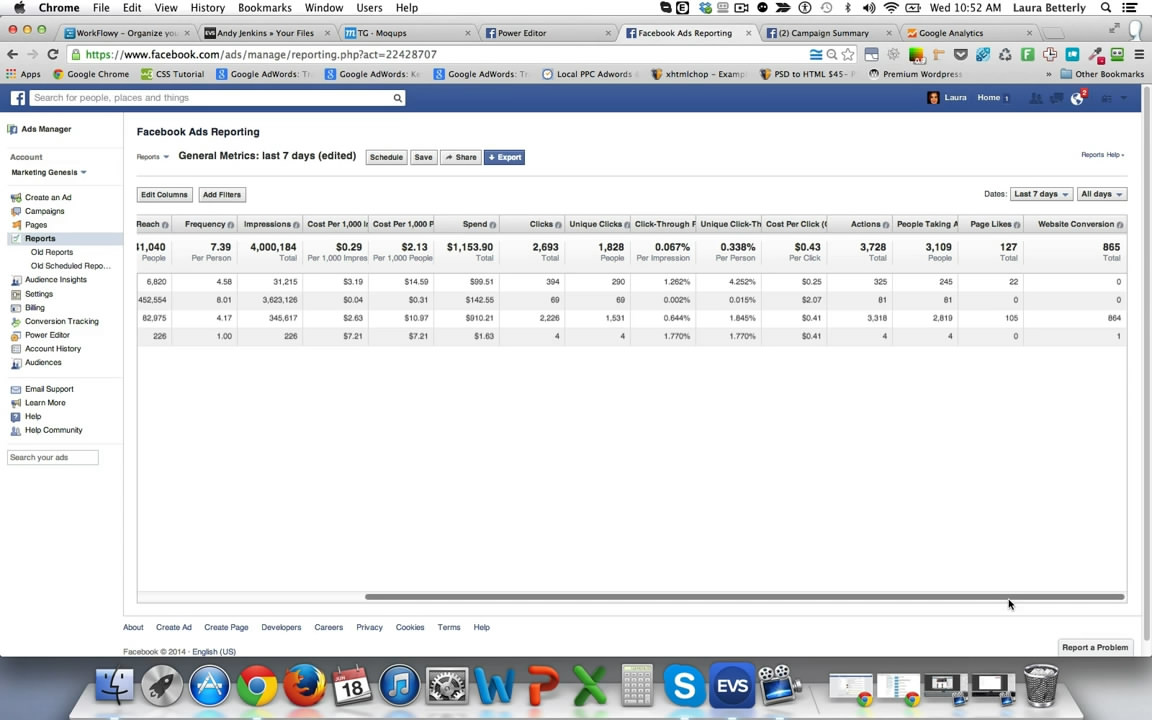Expand the hidden bookmarks chevron
This screenshot has width=1152, height=720.
1048,74
